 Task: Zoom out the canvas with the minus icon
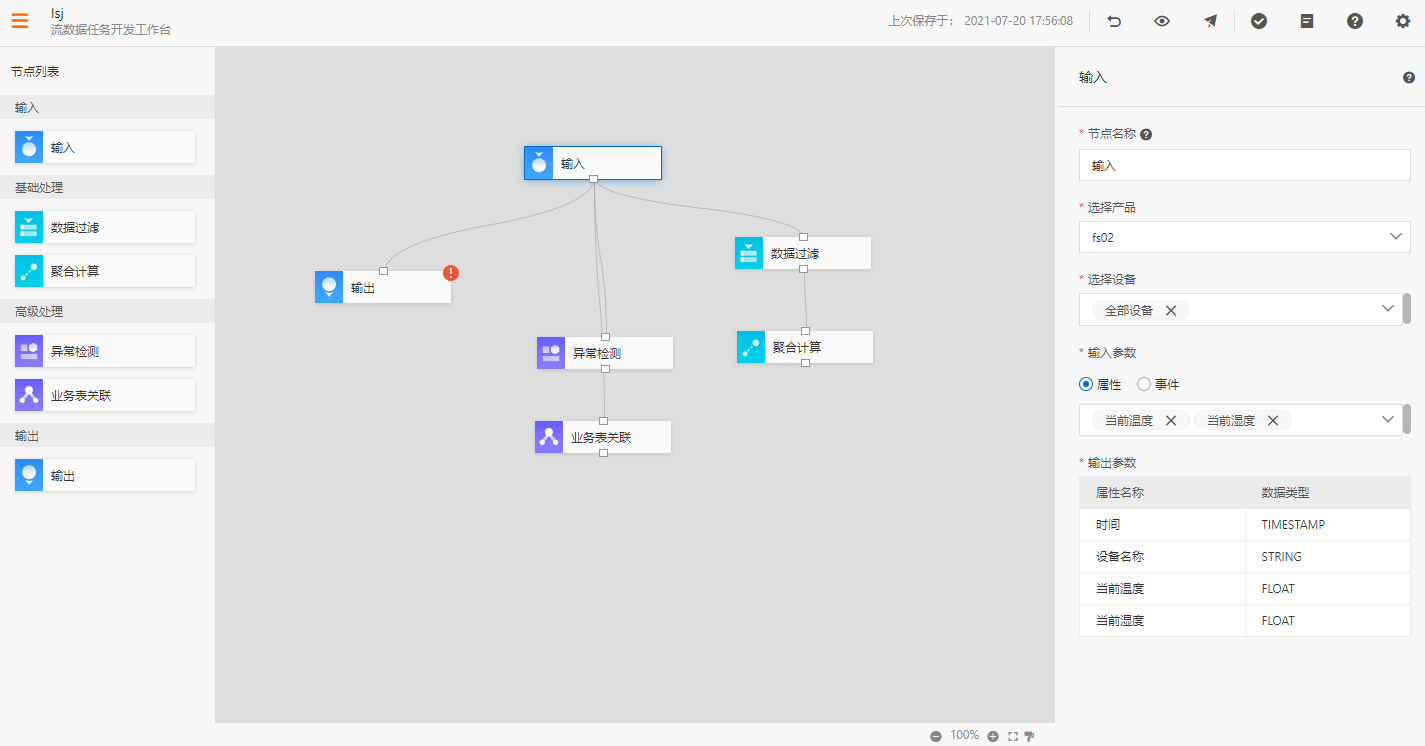point(936,736)
